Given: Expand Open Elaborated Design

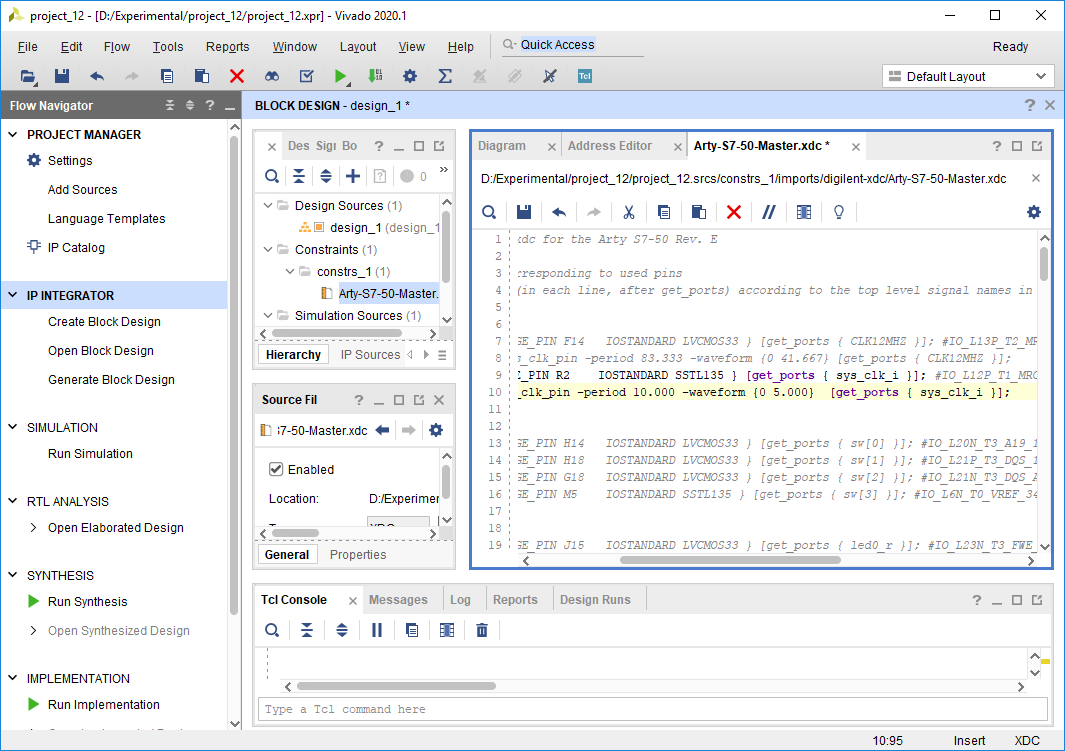Looking at the screenshot, I should (33, 528).
